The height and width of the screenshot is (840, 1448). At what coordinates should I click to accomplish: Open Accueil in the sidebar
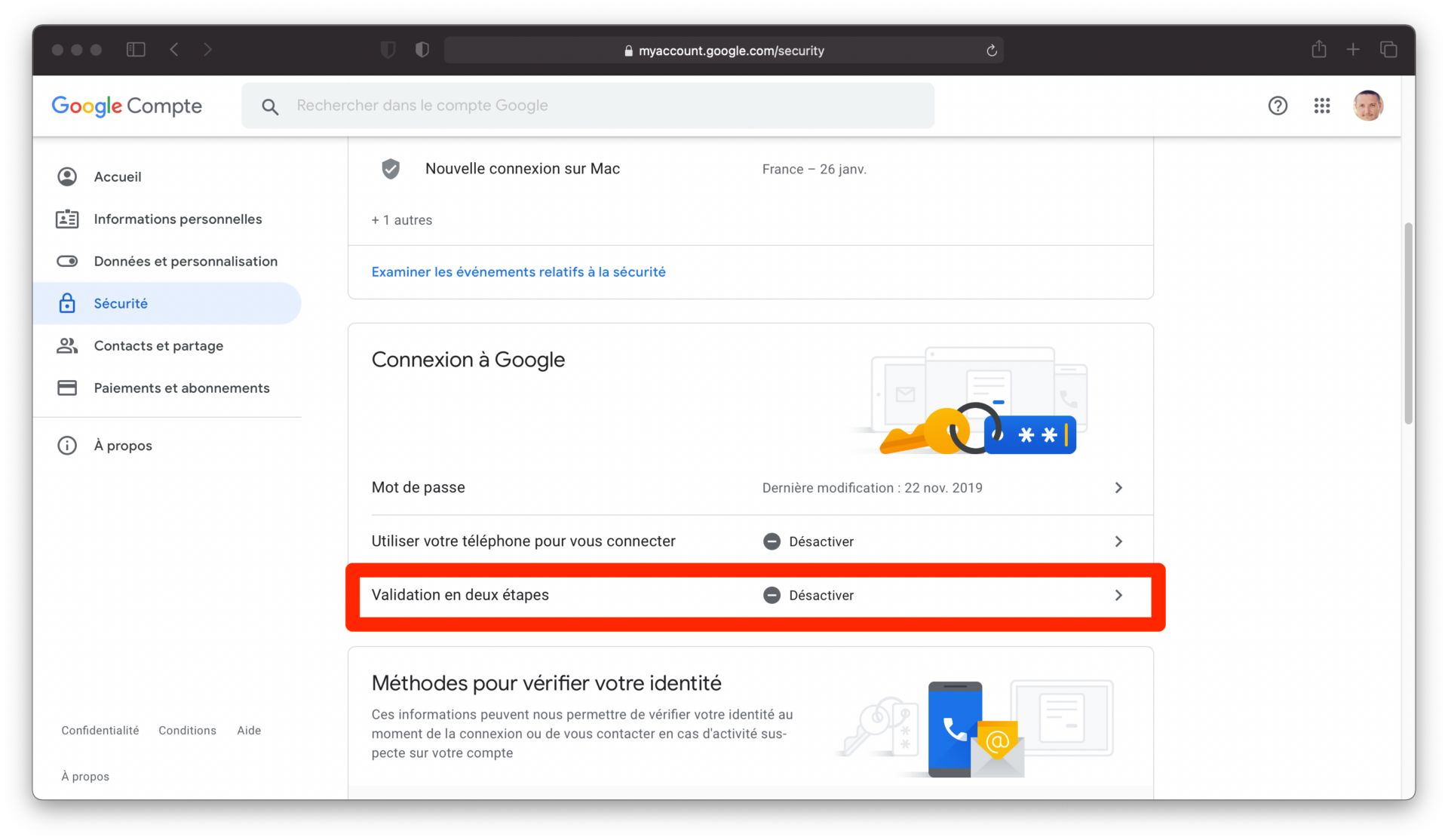pyautogui.click(x=167, y=176)
